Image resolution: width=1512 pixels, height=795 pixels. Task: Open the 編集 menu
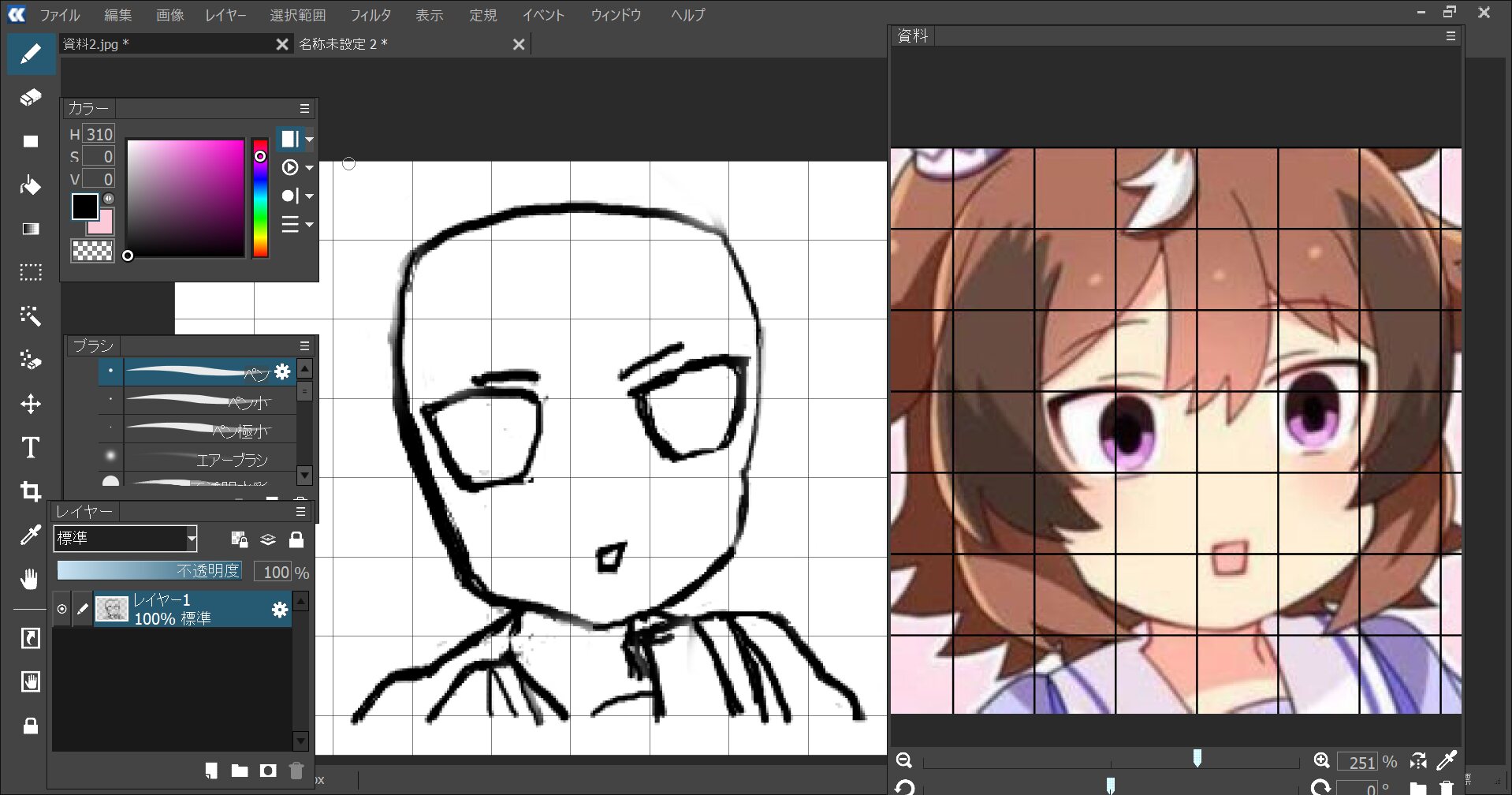point(117,15)
